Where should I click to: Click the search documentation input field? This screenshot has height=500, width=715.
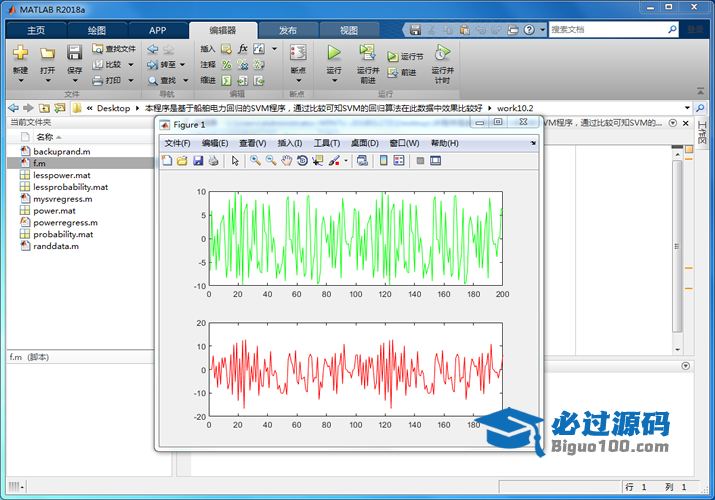coord(608,30)
